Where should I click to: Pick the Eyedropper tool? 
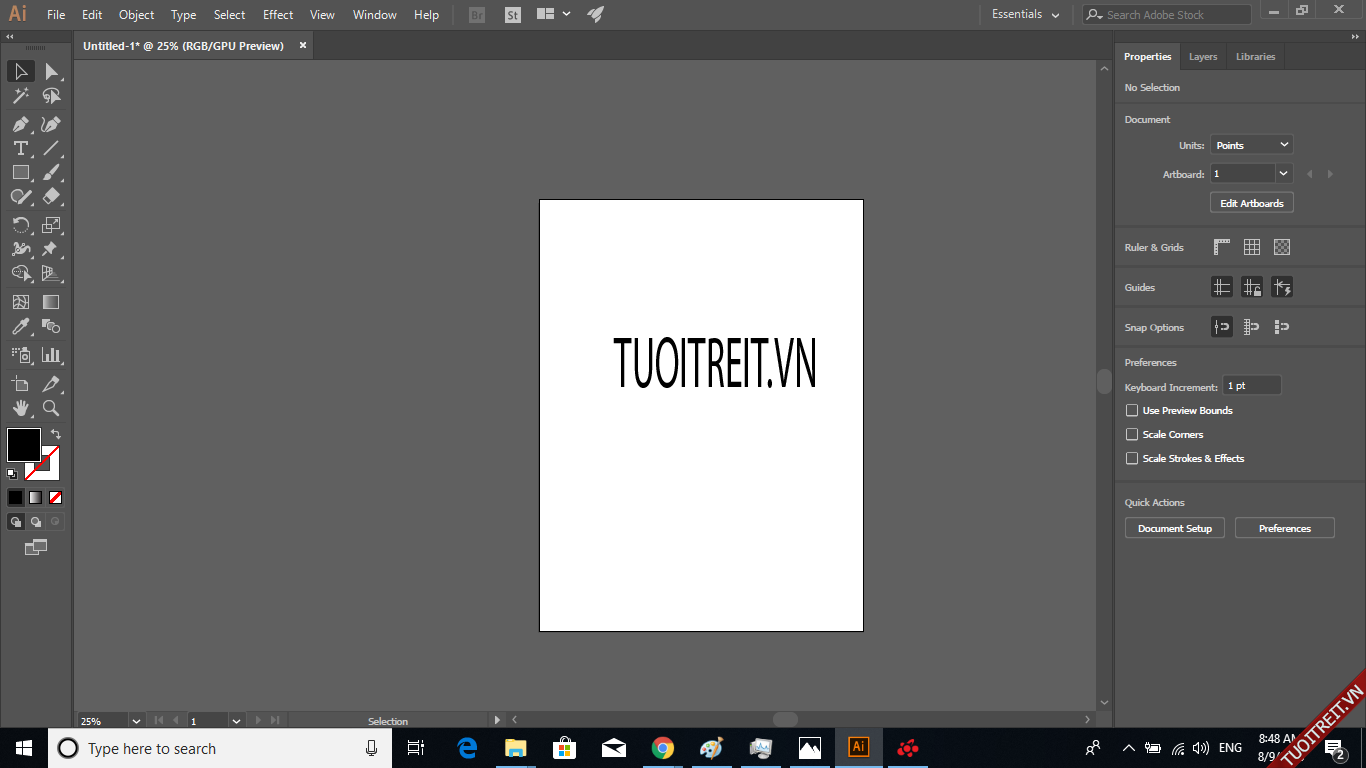[x=20, y=327]
